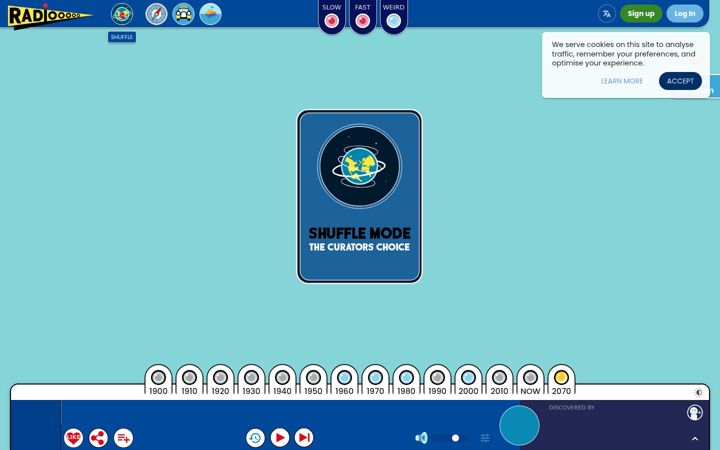This screenshot has height=450, width=720.
Task: Adjust the volume slider
Action: click(x=450, y=438)
